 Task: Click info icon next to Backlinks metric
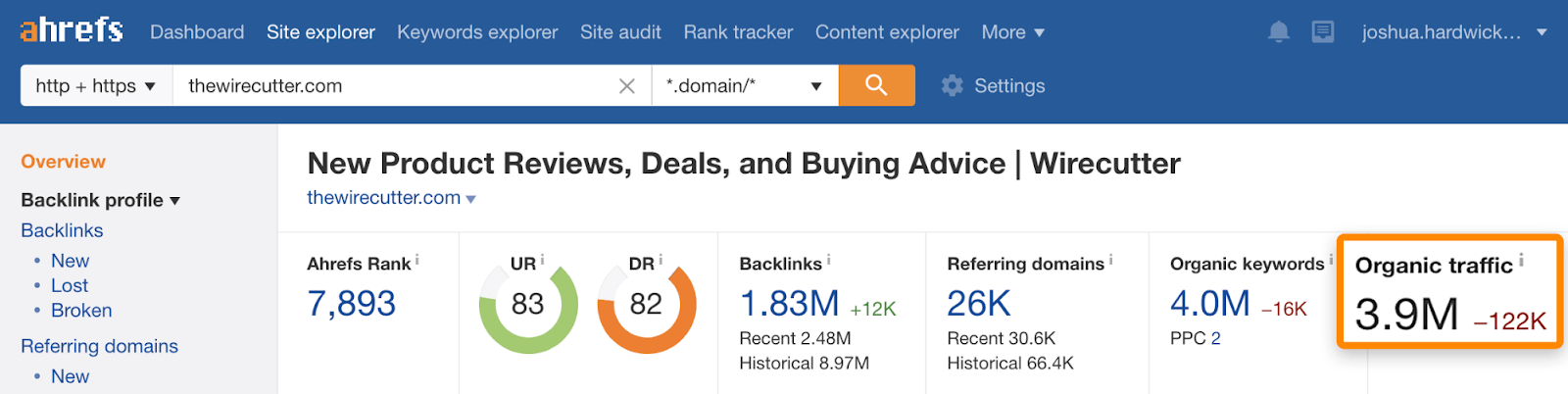[829, 260]
